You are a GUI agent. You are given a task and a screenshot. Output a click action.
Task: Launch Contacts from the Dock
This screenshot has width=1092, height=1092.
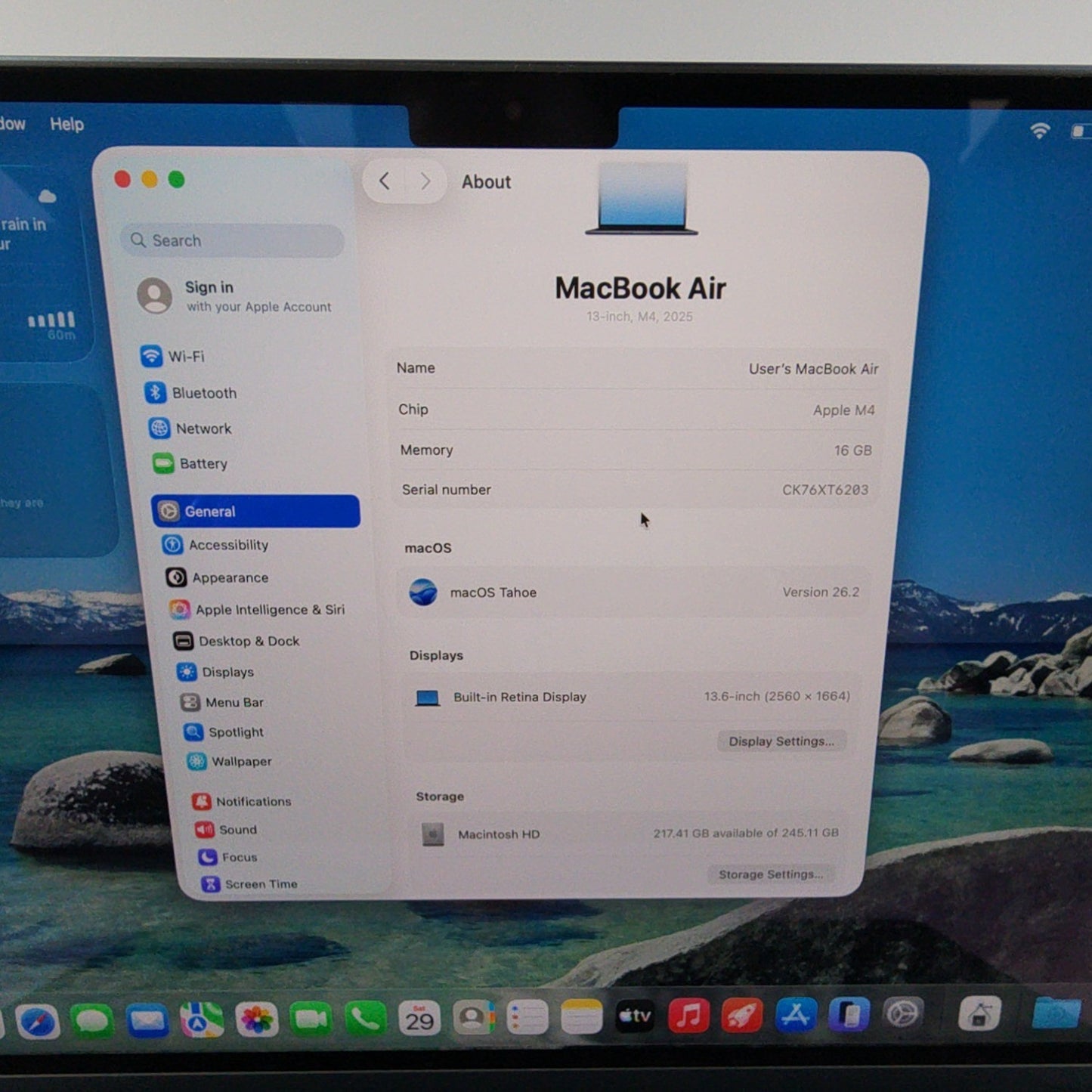point(474,1018)
